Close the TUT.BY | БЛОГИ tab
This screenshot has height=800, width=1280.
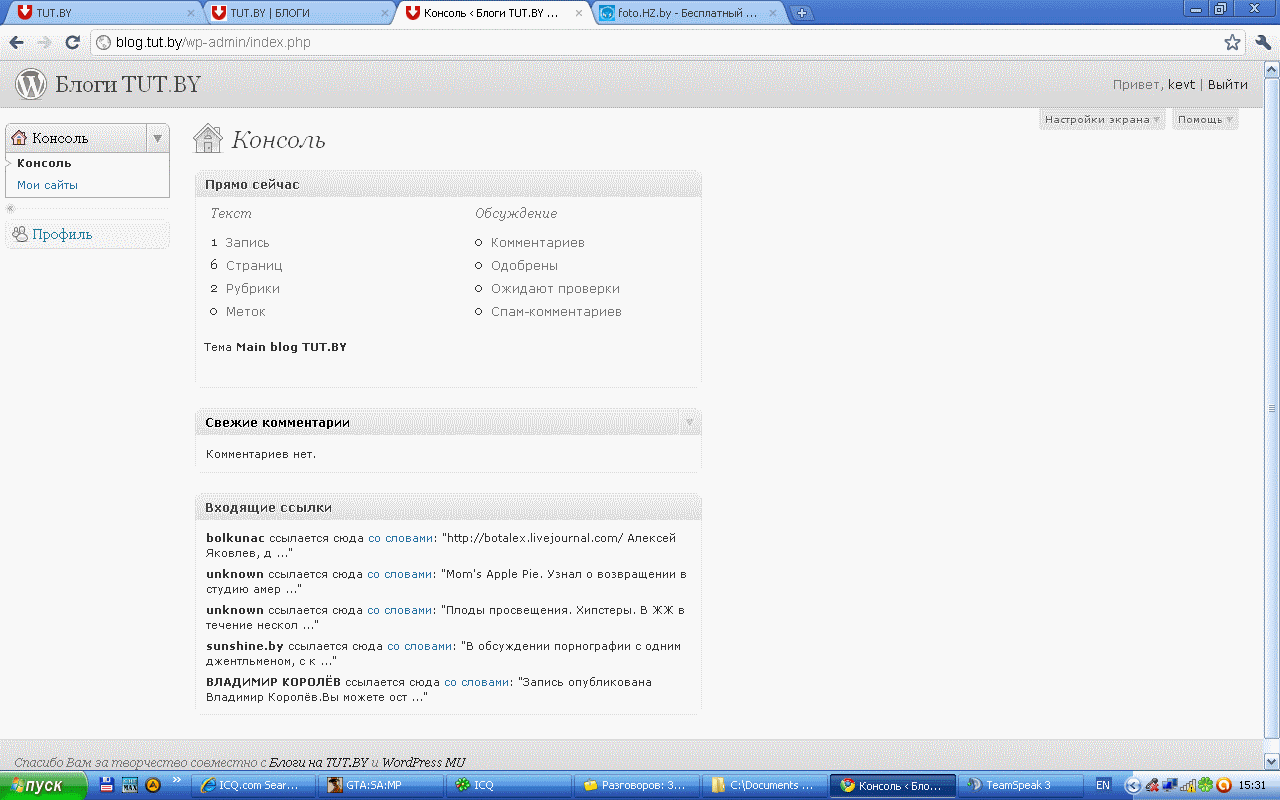[384, 13]
